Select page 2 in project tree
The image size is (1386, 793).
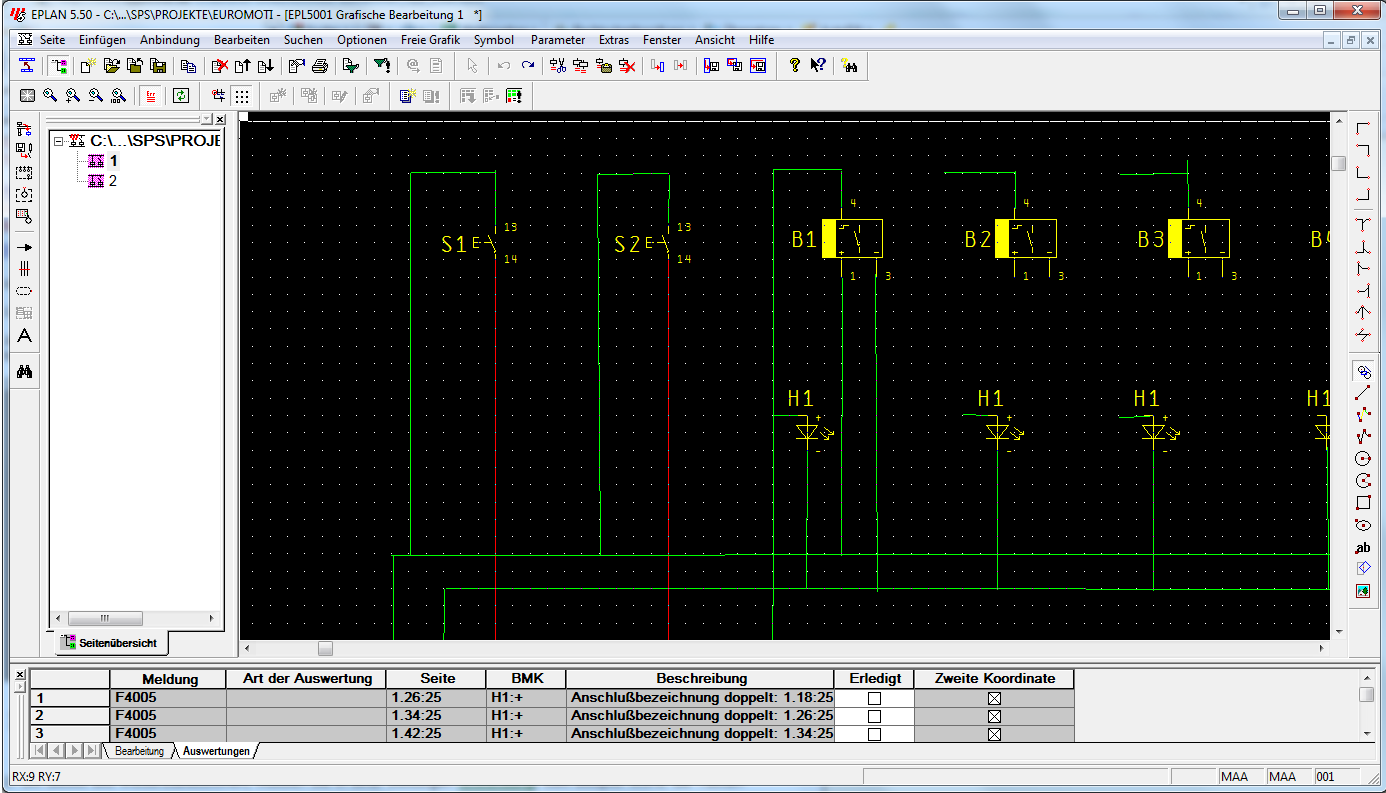coord(113,181)
